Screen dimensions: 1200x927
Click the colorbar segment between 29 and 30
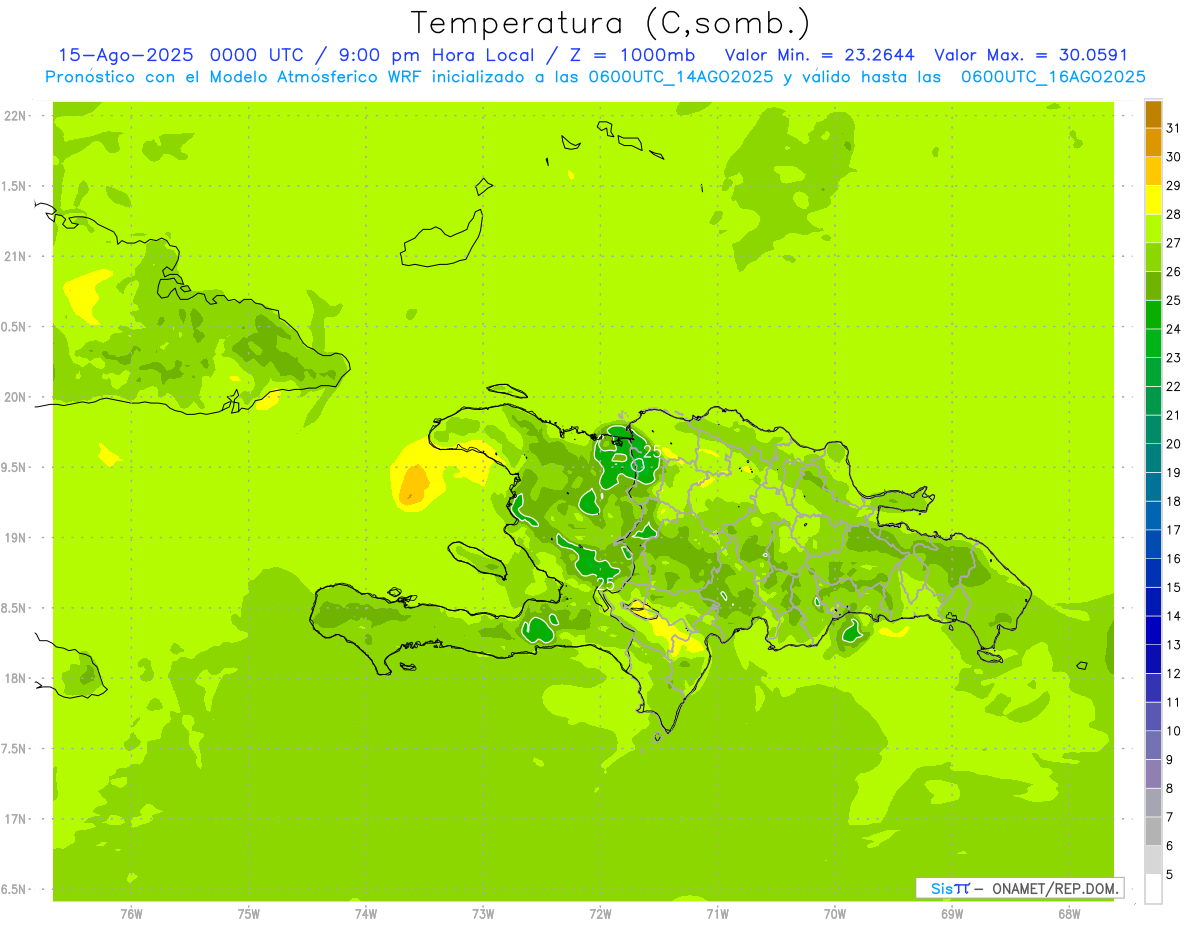(x=1153, y=172)
